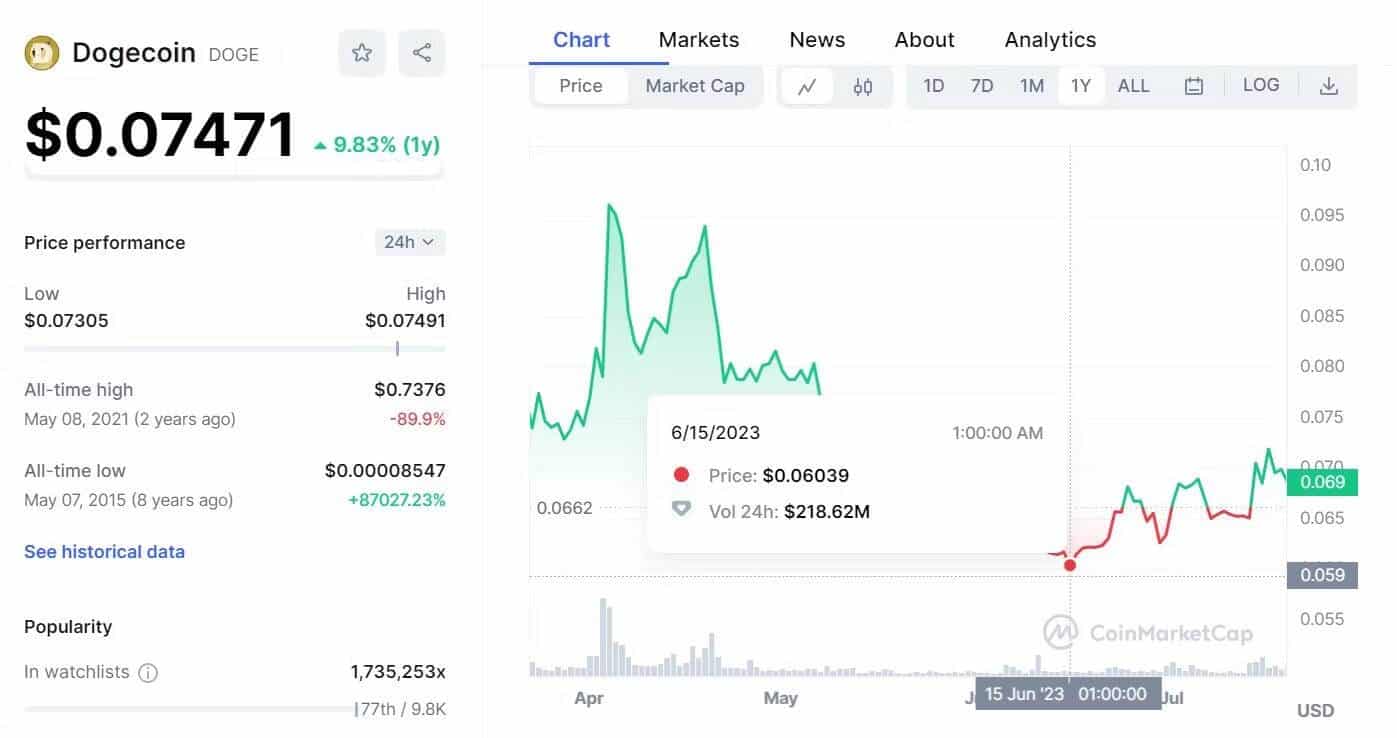Expand the 24h price performance dropdown
The image size is (1397, 738).
[410, 242]
